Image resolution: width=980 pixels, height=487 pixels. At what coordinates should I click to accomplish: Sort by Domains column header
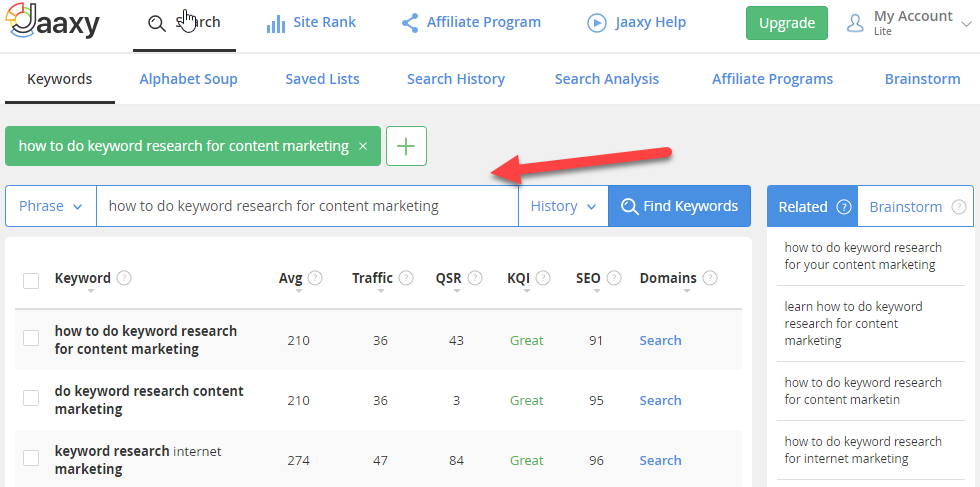(x=668, y=278)
